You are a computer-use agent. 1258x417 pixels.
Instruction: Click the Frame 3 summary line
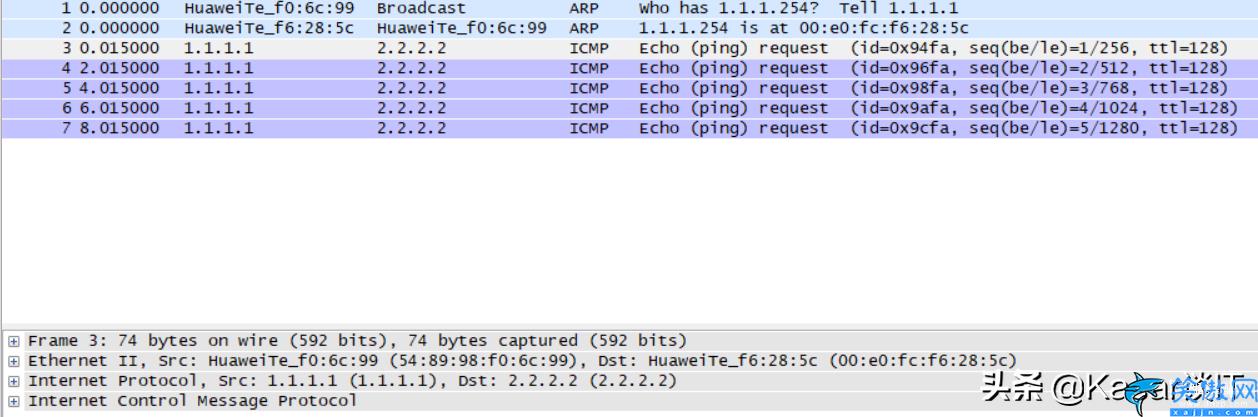(x=357, y=341)
